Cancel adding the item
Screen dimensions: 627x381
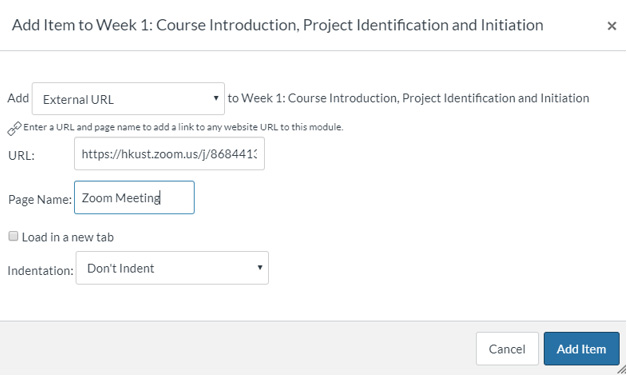[x=507, y=349]
